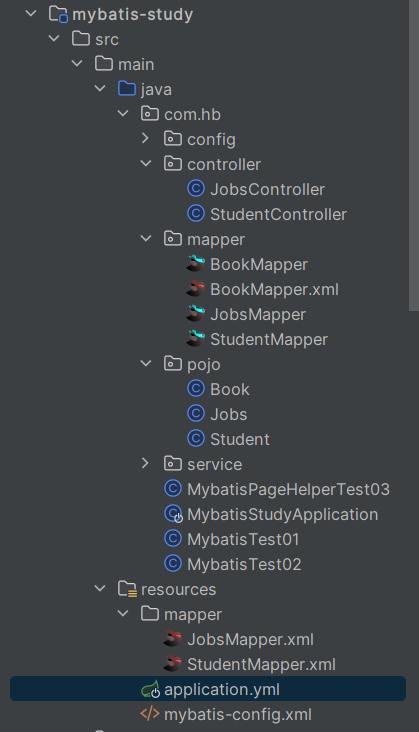
Task: Select the MybatisTest01 class
Action: tap(243, 539)
